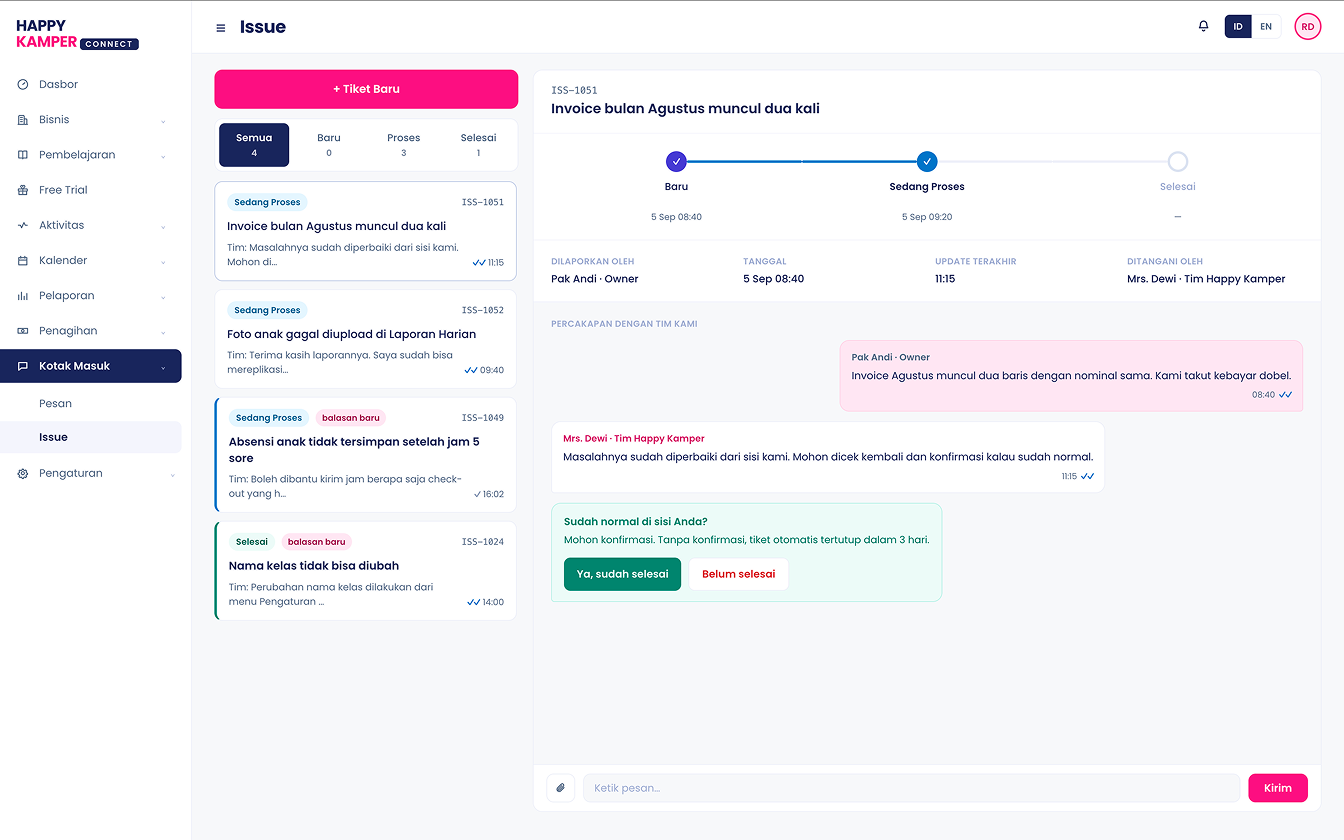Switch language to ID
Screen dimensions: 1344x840
pos(1238,27)
